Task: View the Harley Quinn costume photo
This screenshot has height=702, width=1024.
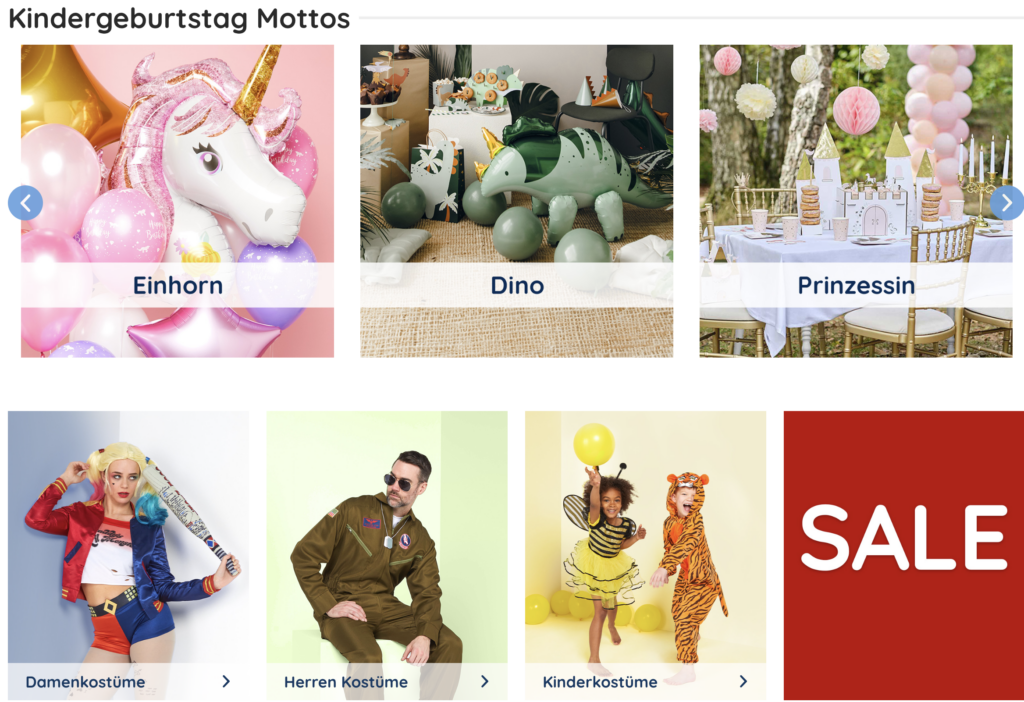Action: coord(128,537)
